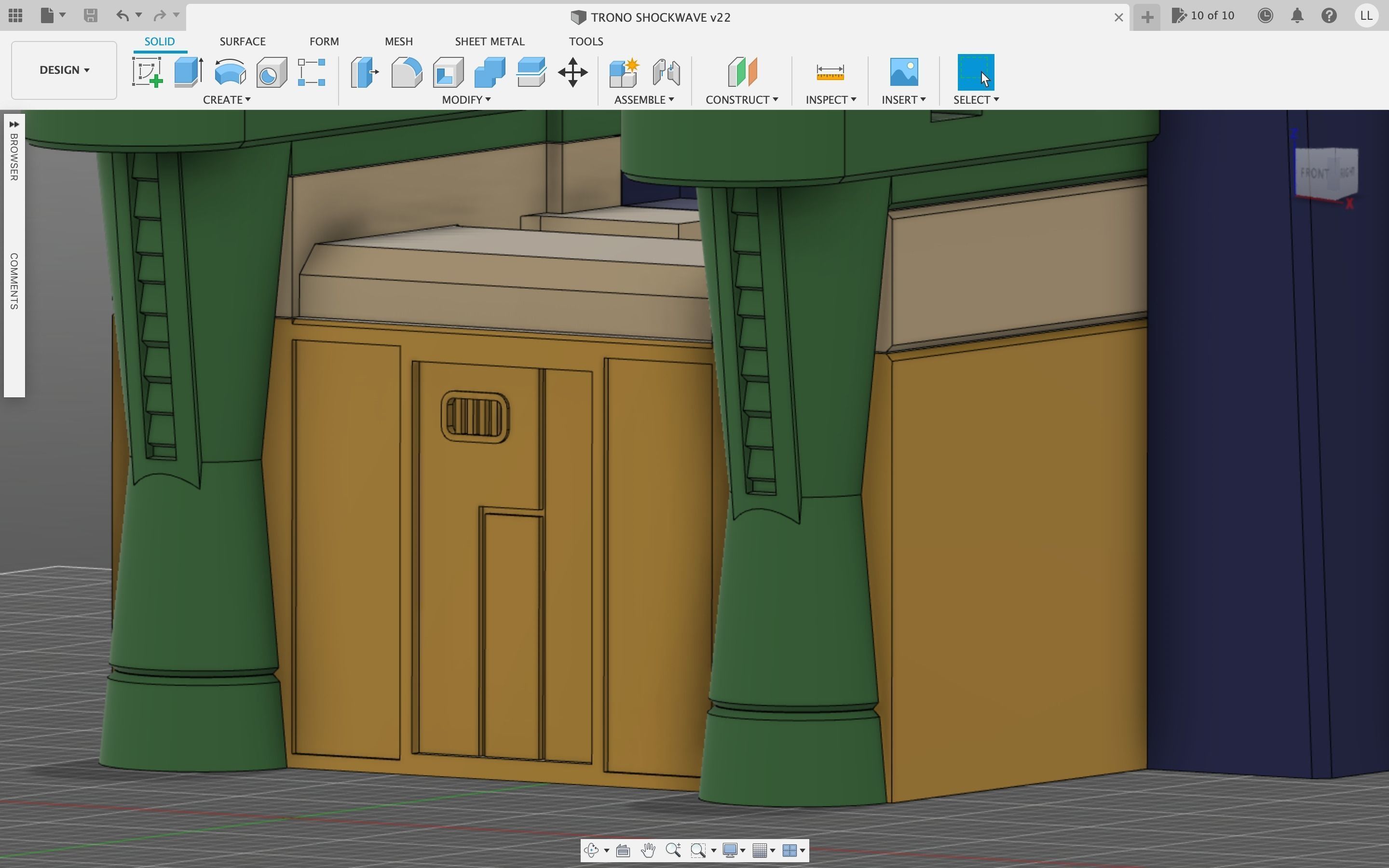The image size is (1389, 868).
Task: Select the Zoom tool
Action: (x=673, y=850)
